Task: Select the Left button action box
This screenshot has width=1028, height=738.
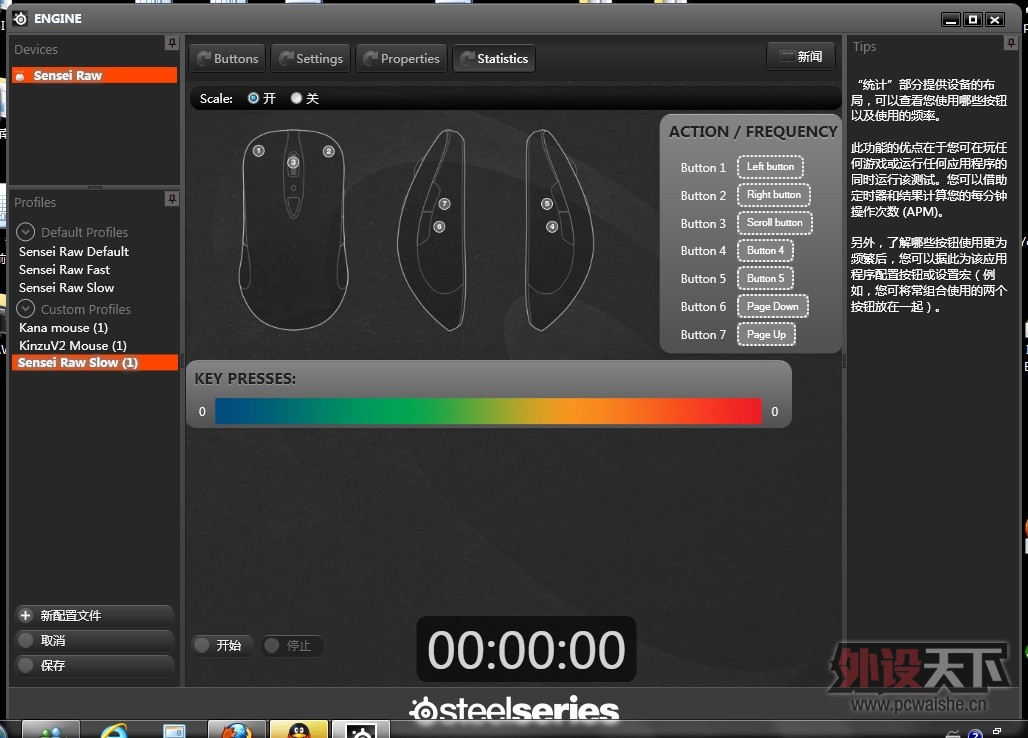Action: click(770, 166)
